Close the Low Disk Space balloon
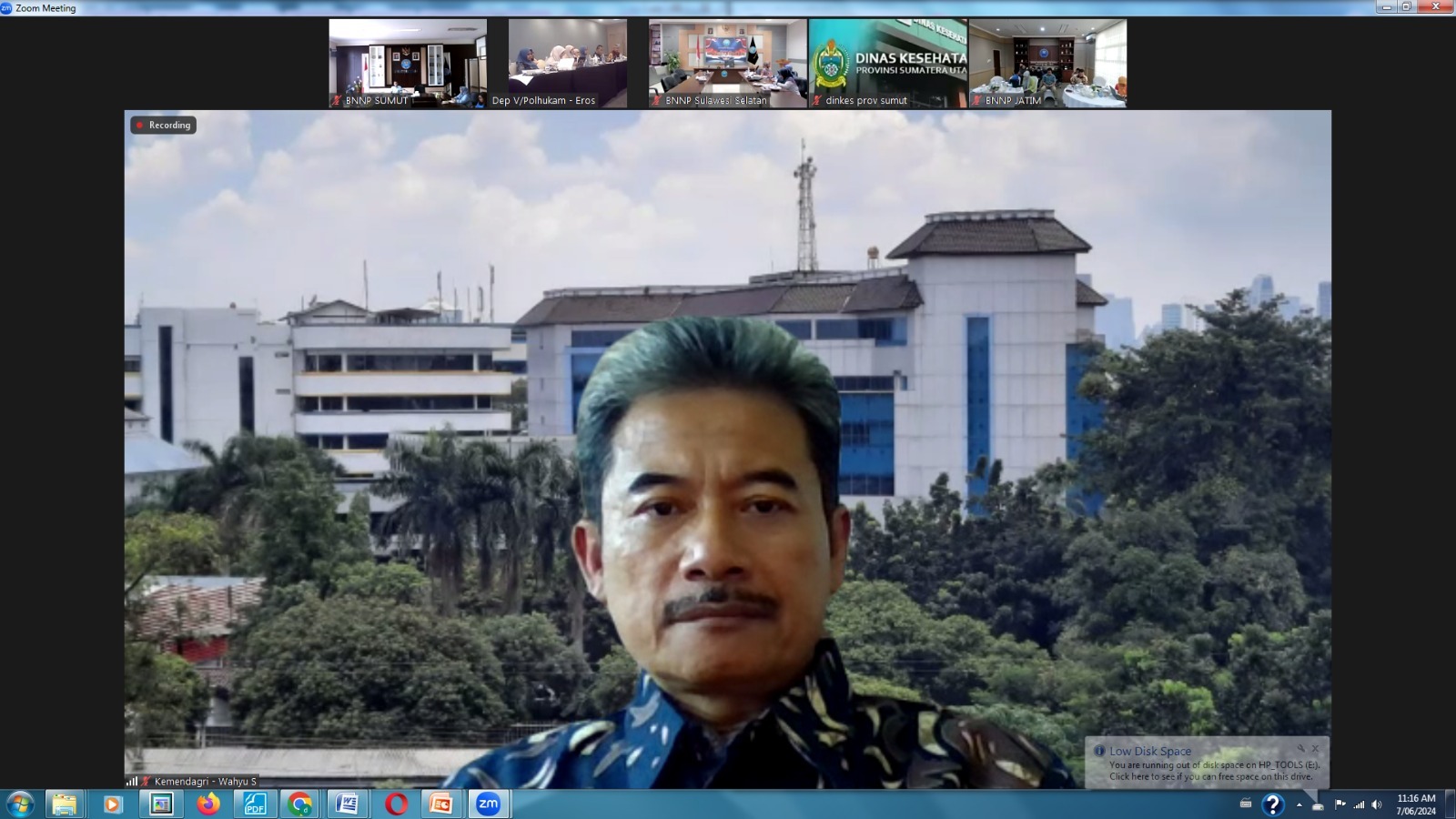Image resolution: width=1456 pixels, height=819 pixels. (x=1315, y=749)
